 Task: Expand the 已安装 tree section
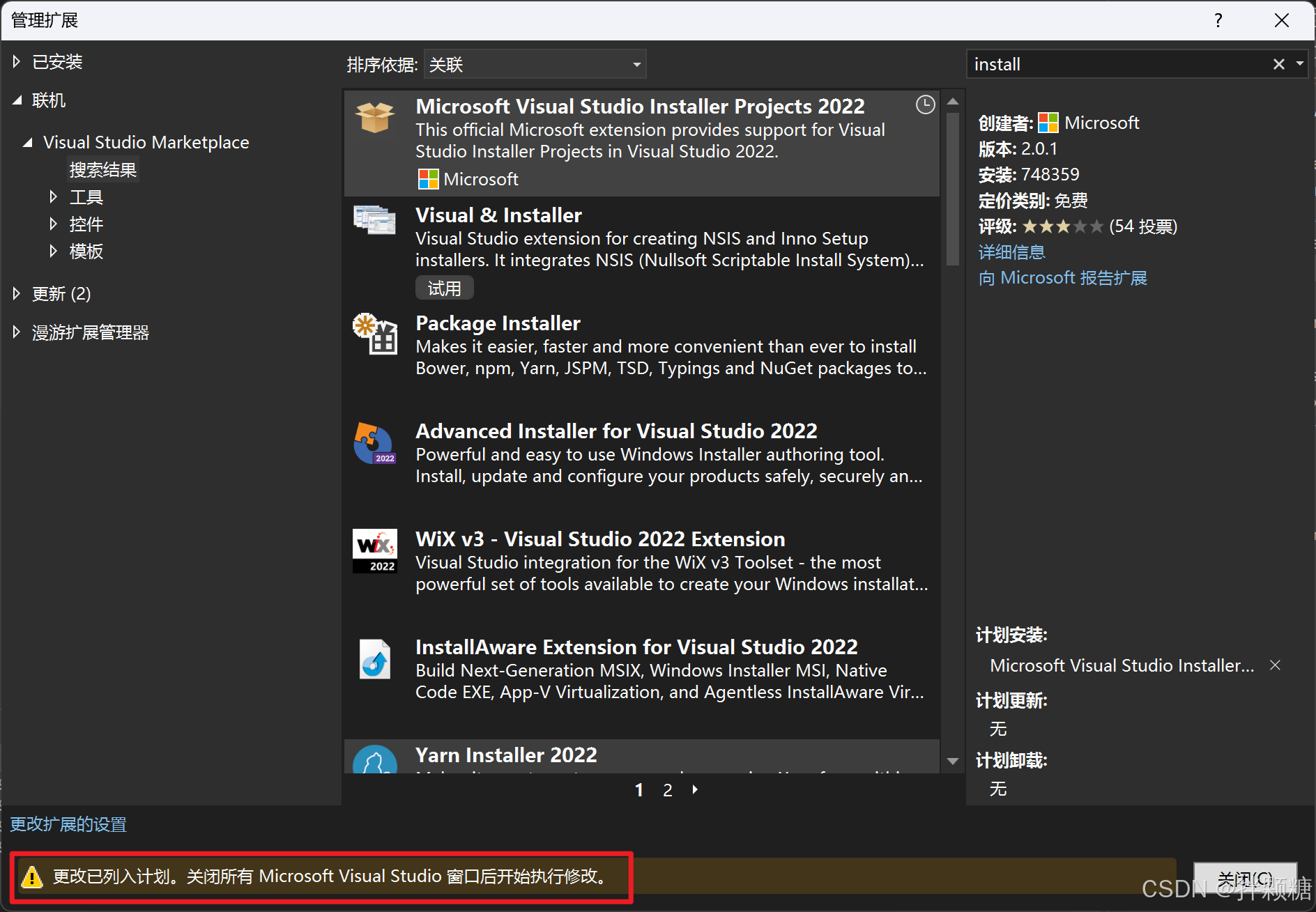(x=16, y=61)
